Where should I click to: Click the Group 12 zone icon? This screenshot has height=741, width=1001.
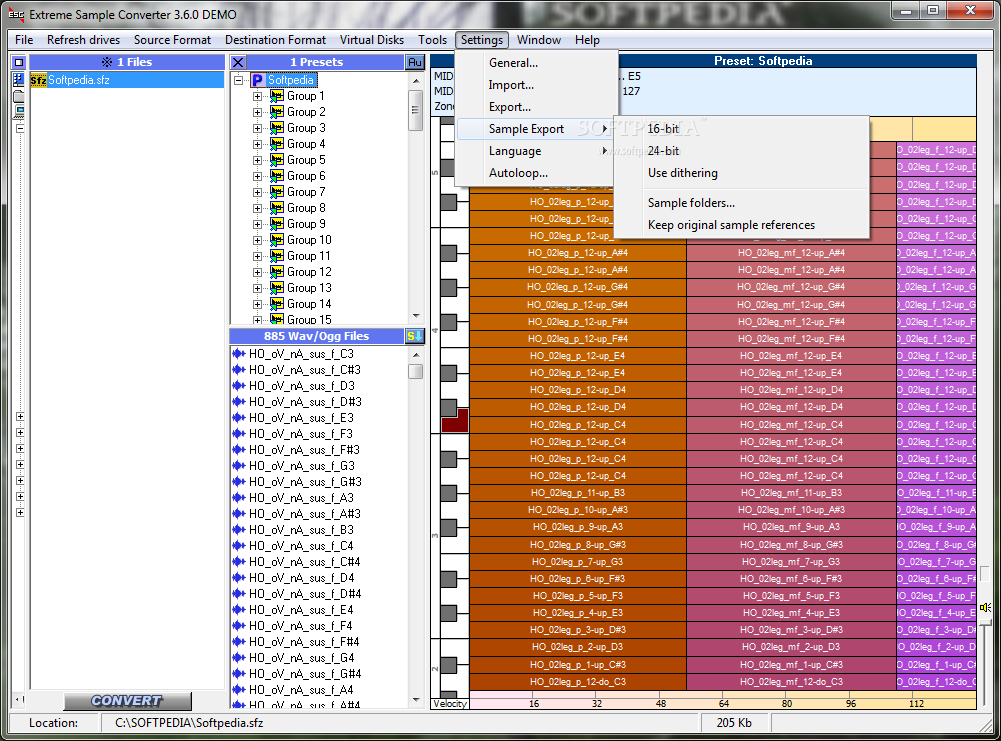276,272
